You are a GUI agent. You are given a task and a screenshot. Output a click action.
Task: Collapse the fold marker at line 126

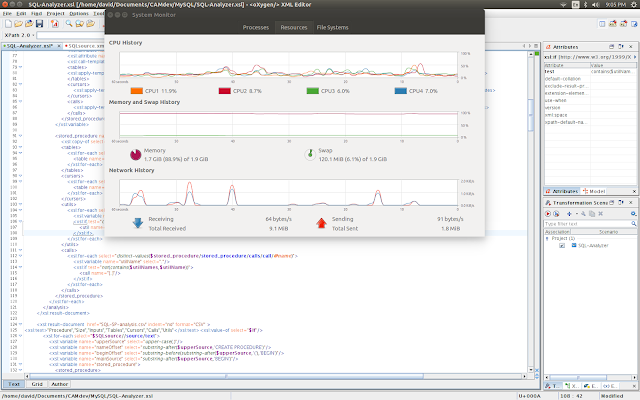pos(20,336)
